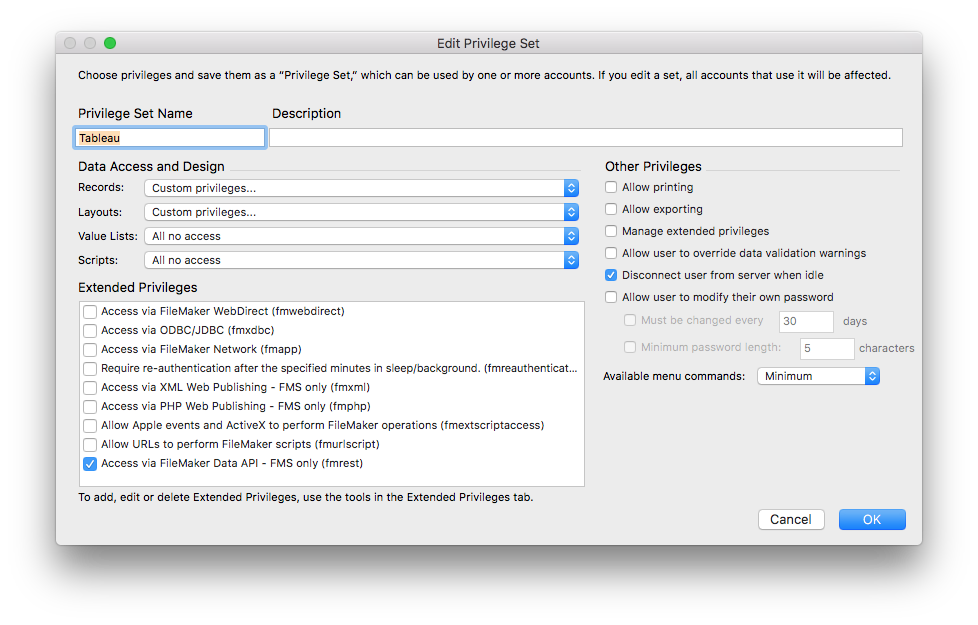Enable Manage extended privileges
Image resolution: width=978 pixels, height=625 pixels.
click(x=611, y=232)
